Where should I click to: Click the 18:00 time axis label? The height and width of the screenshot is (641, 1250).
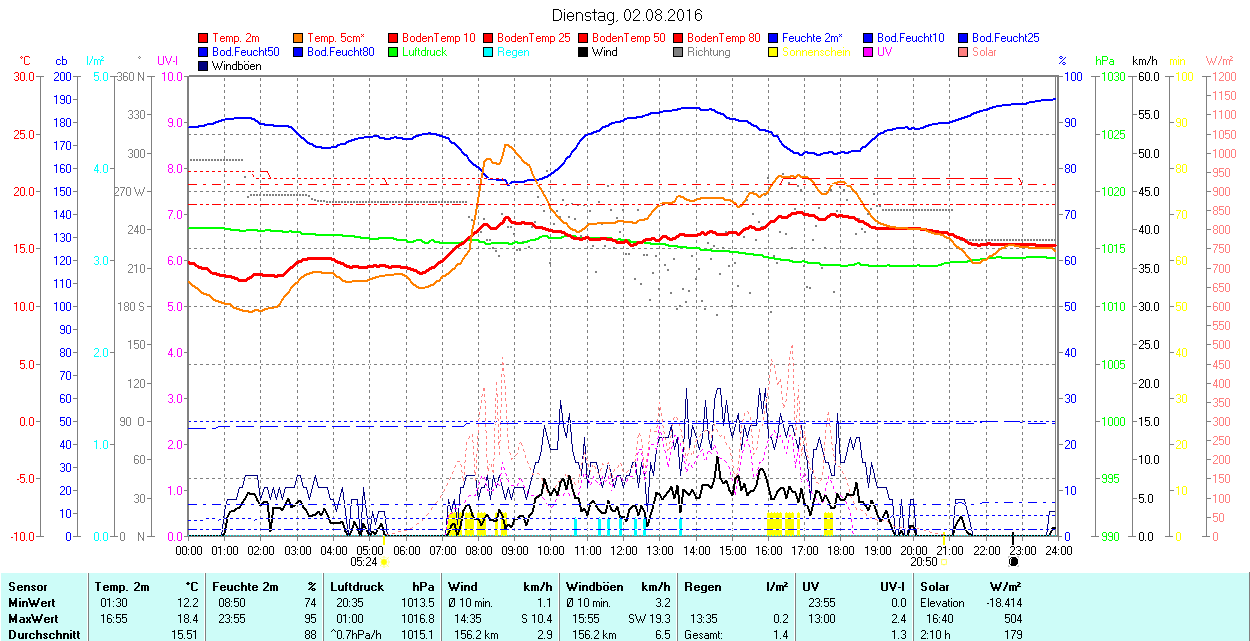(841, 550)
